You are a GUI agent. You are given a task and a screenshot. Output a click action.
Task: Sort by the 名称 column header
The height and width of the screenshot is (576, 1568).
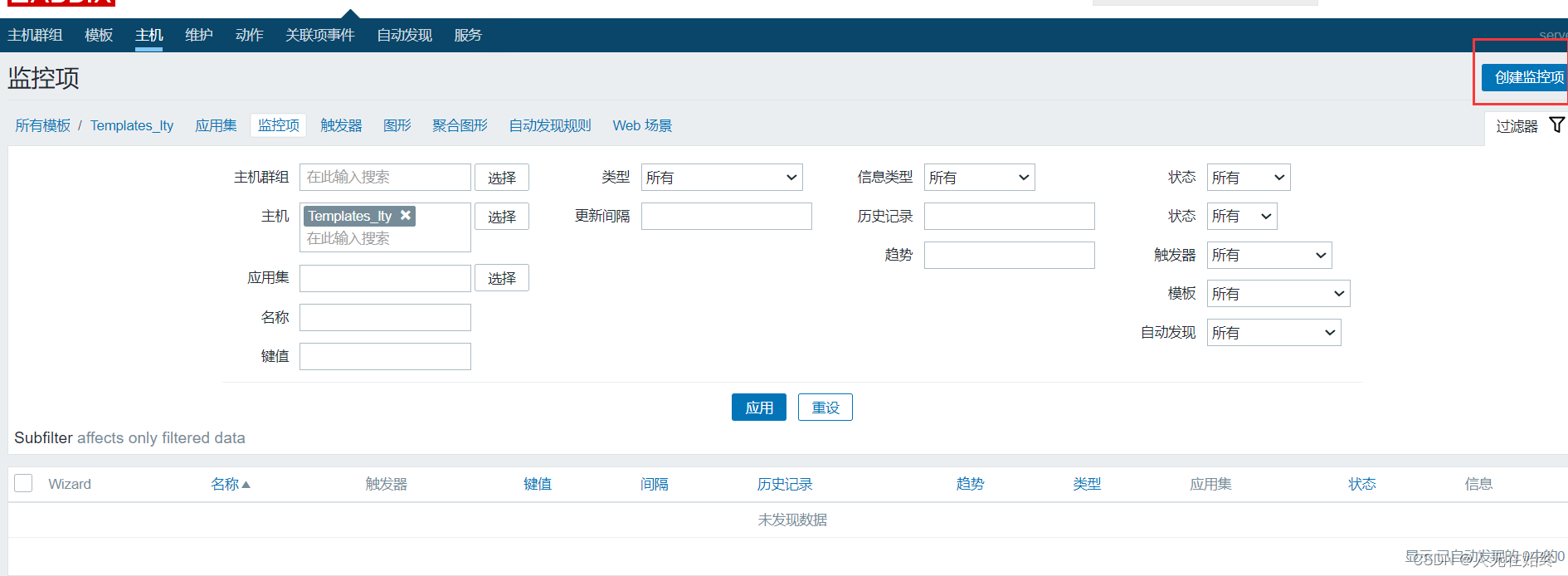click(x=230, y=484)
